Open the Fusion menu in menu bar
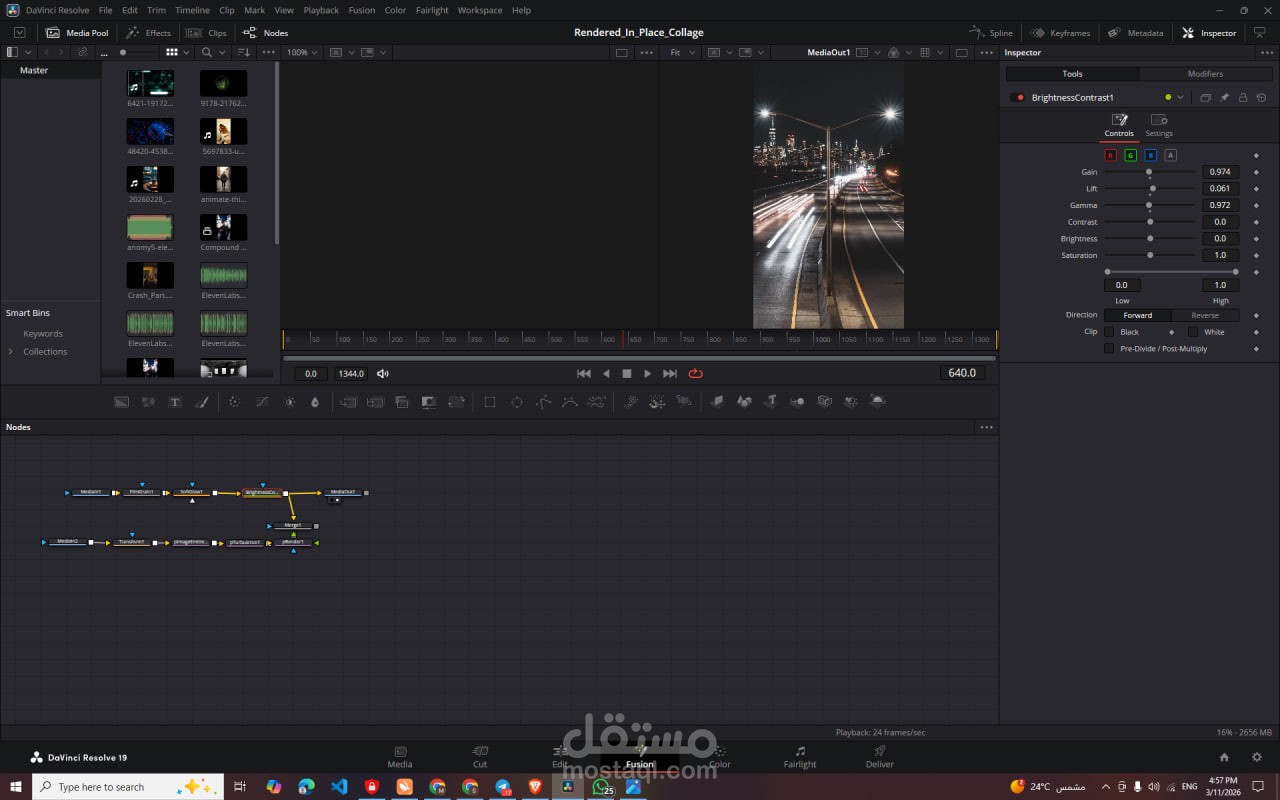The width and height of the screenshot is (1280, 800). point(361,10)
